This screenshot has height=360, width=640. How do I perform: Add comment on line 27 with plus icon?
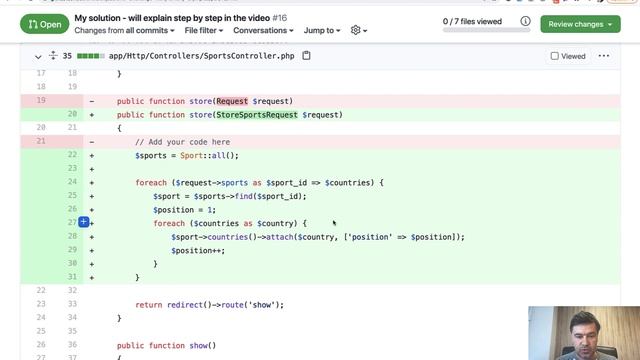[x=83, y=222]
